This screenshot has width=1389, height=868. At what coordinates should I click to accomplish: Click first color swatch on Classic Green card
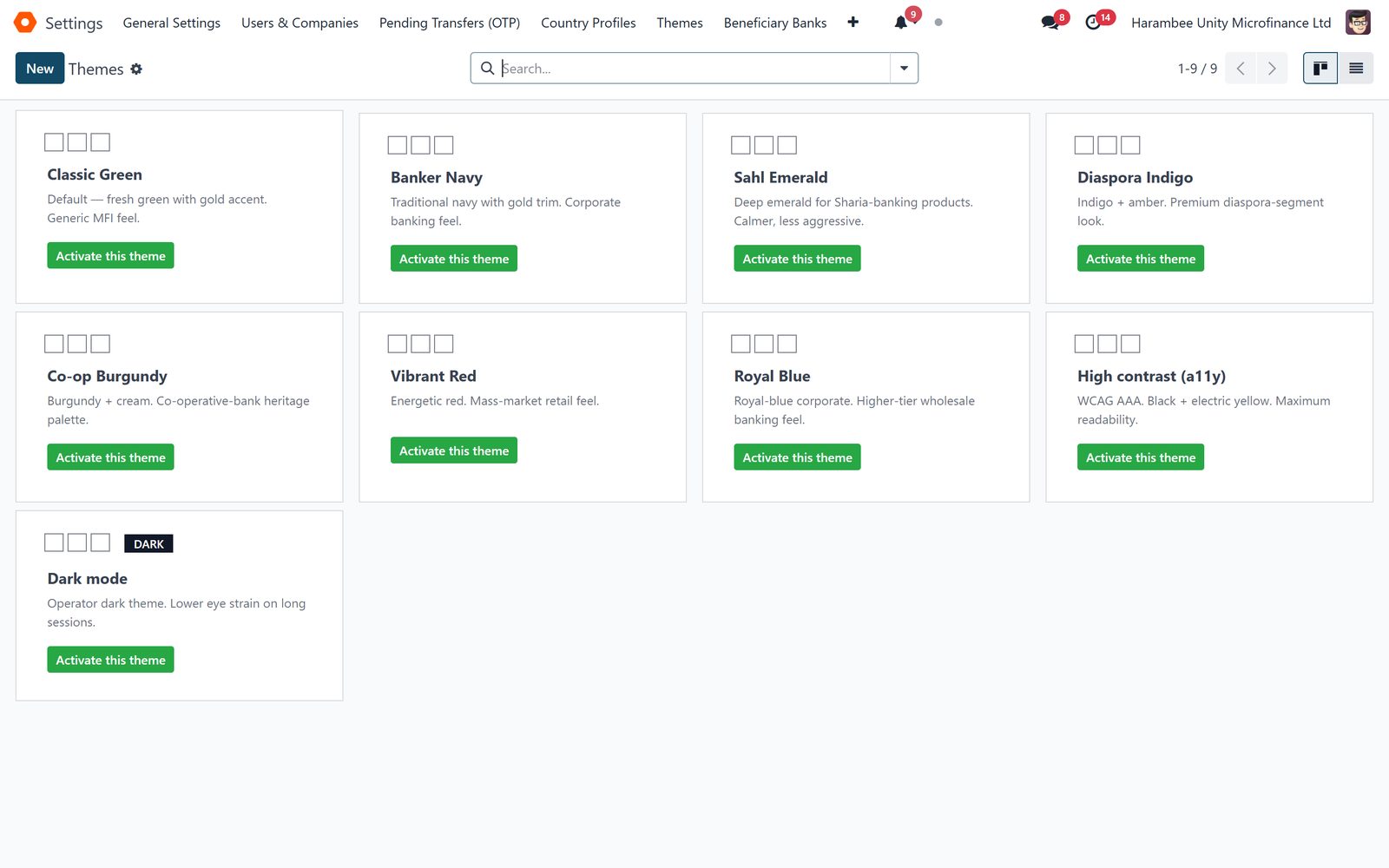pos(54,142)
